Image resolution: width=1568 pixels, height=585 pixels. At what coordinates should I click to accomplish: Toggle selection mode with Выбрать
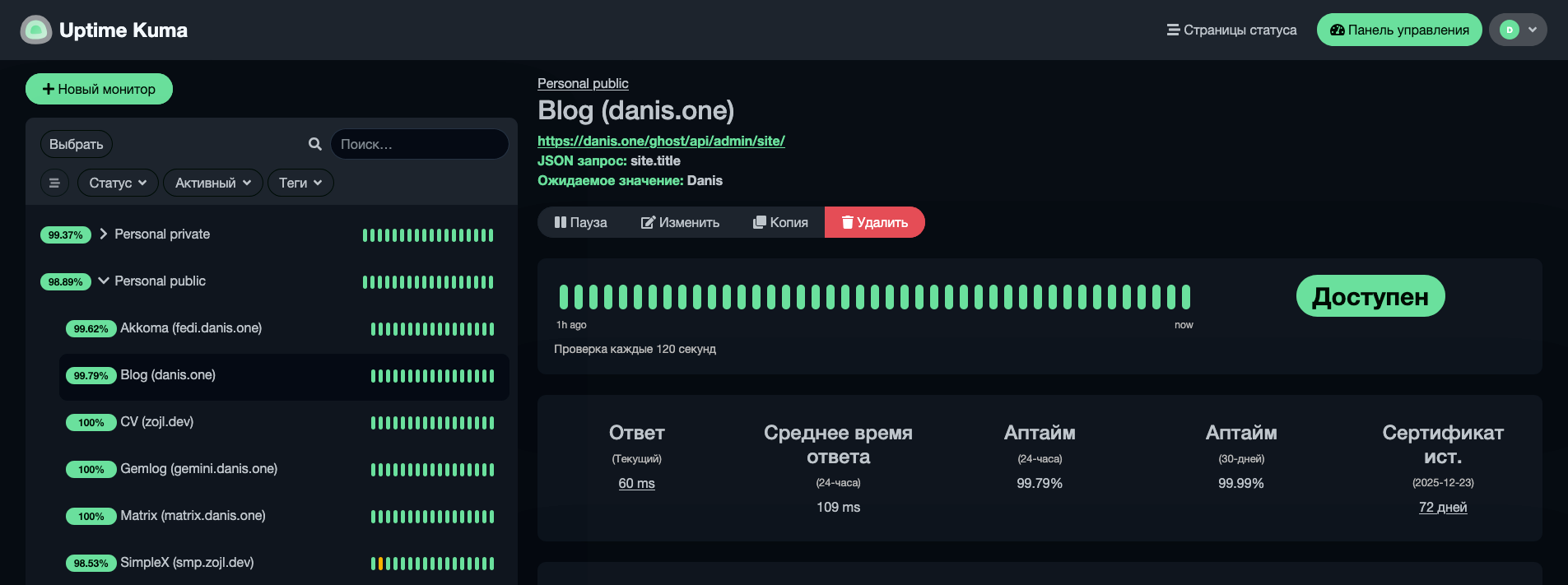[76, 144]
